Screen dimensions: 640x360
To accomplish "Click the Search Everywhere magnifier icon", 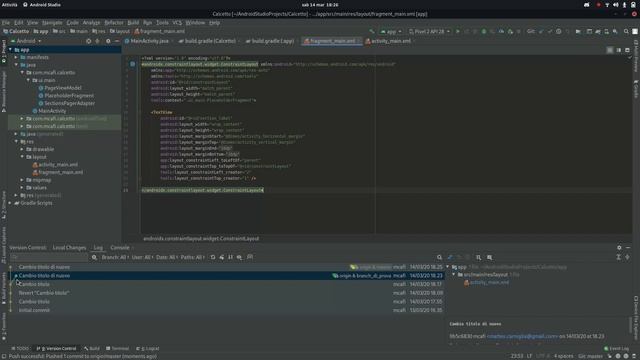I will point(626,31).
